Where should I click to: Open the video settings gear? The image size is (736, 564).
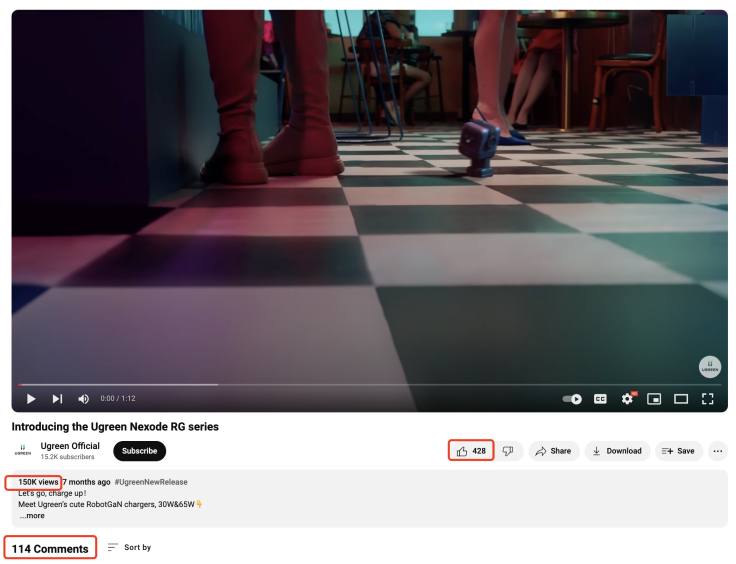click(627, 399)
